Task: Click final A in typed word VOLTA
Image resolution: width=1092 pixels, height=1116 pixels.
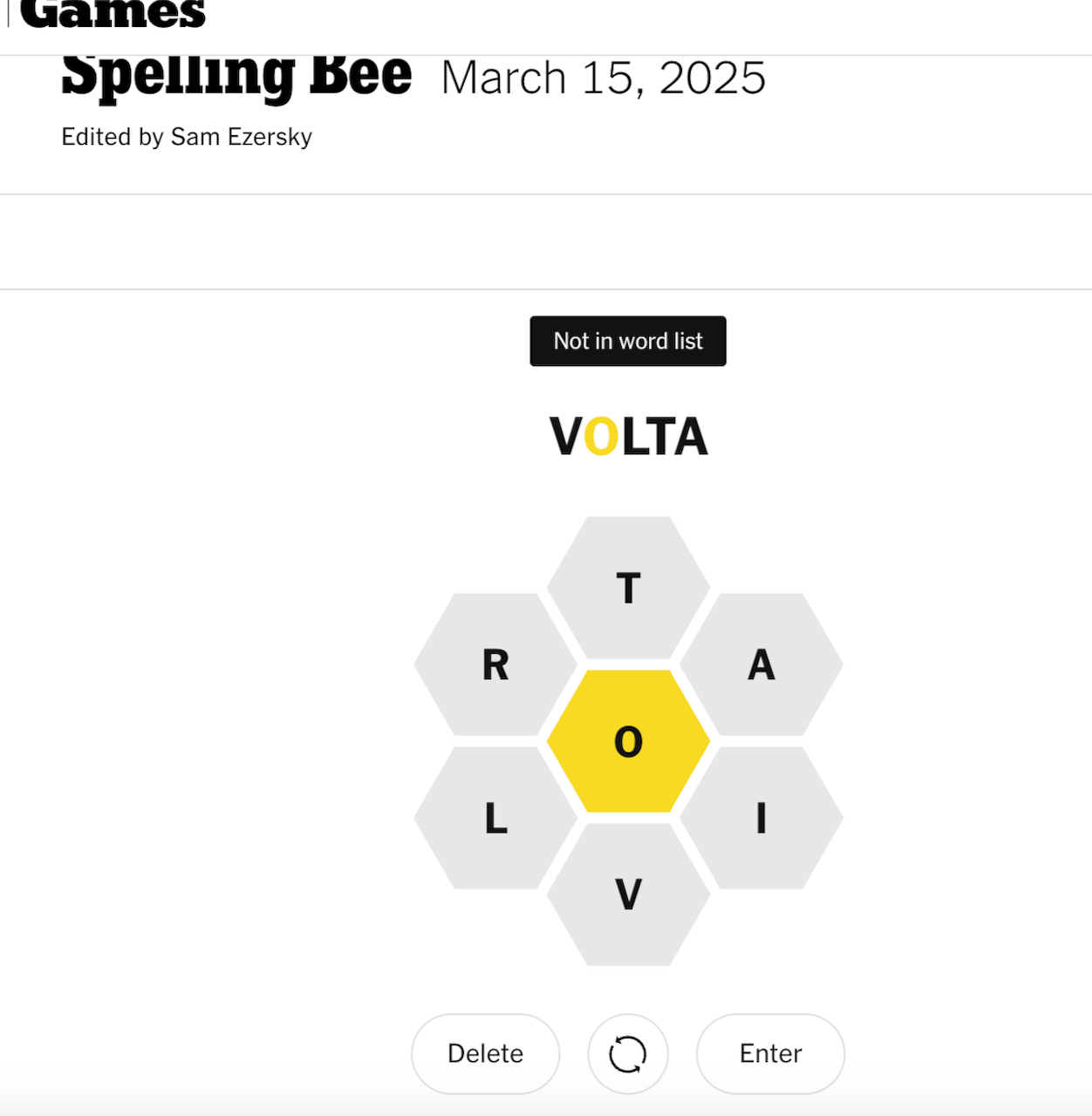Action: (x=691, y=437)
